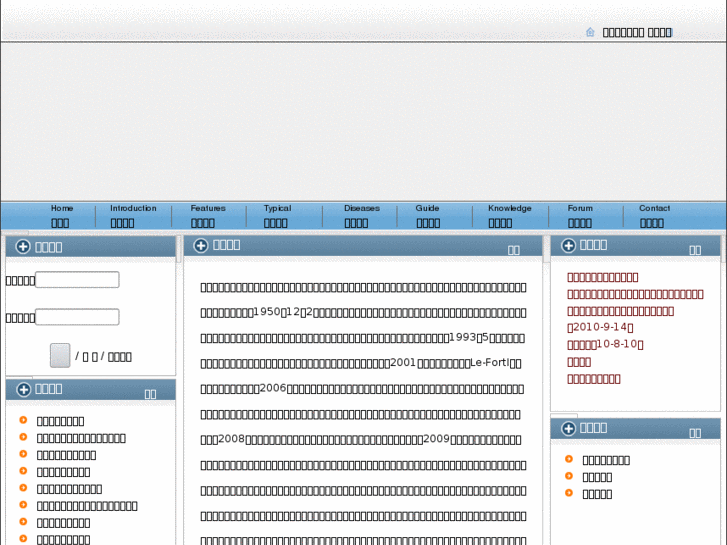Click the plus icon in the lower-left panel header

22,389
